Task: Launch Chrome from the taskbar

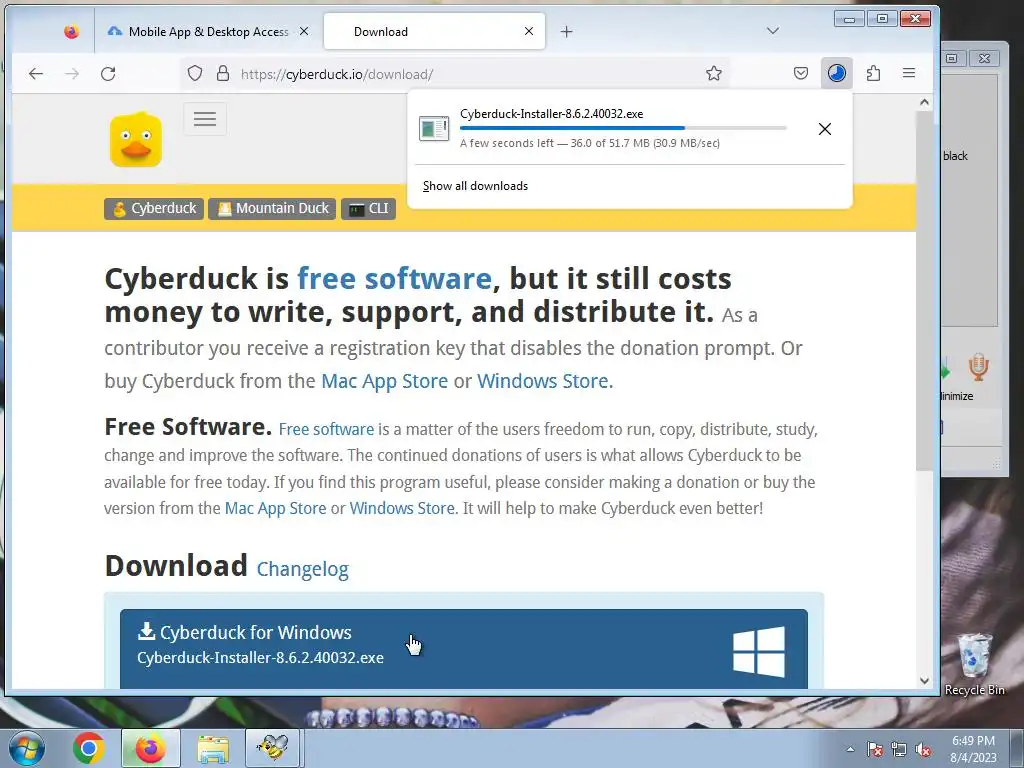Action: click(x=89, y=748)
